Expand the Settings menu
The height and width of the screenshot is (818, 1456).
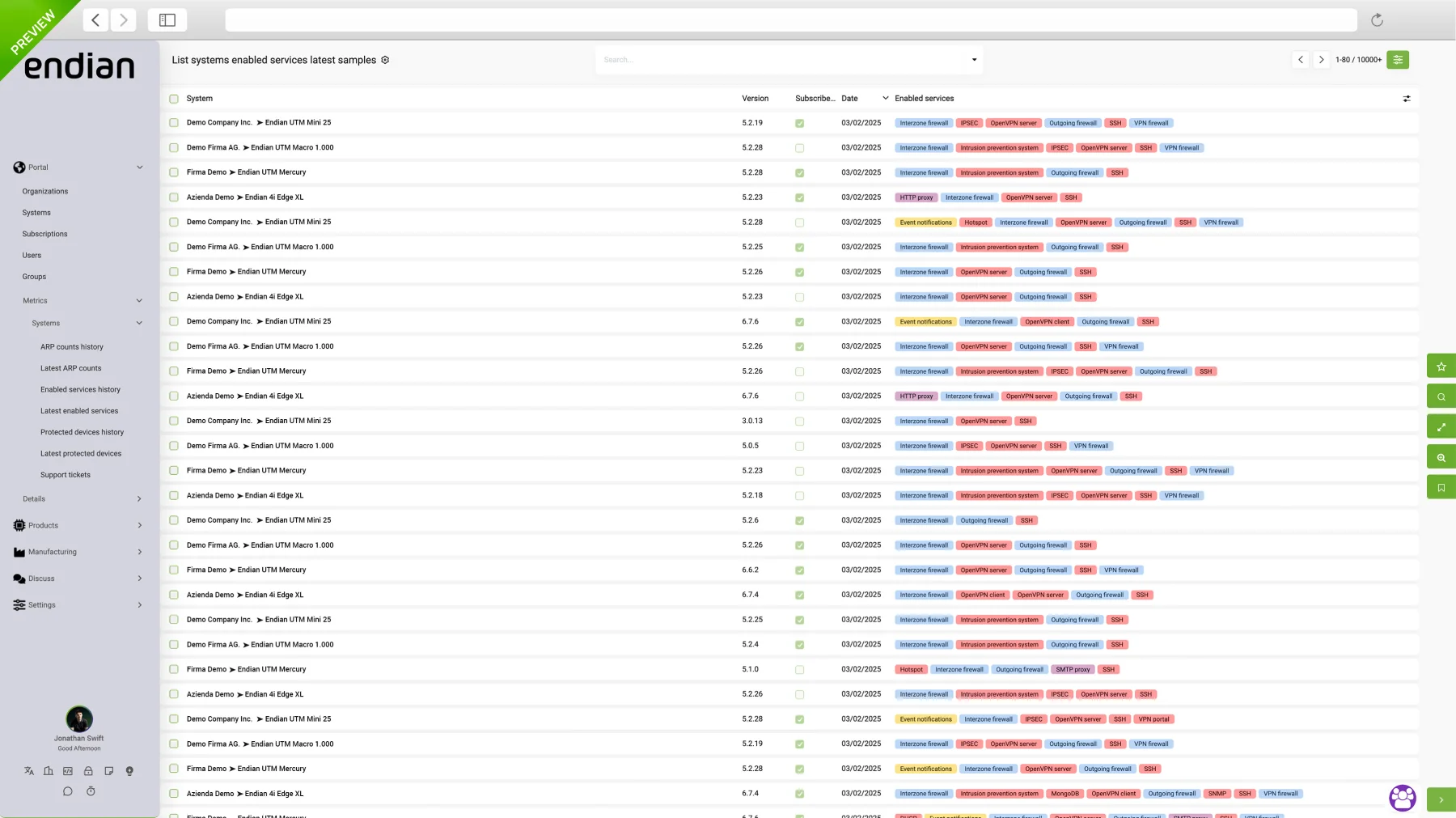coord(139,605)
